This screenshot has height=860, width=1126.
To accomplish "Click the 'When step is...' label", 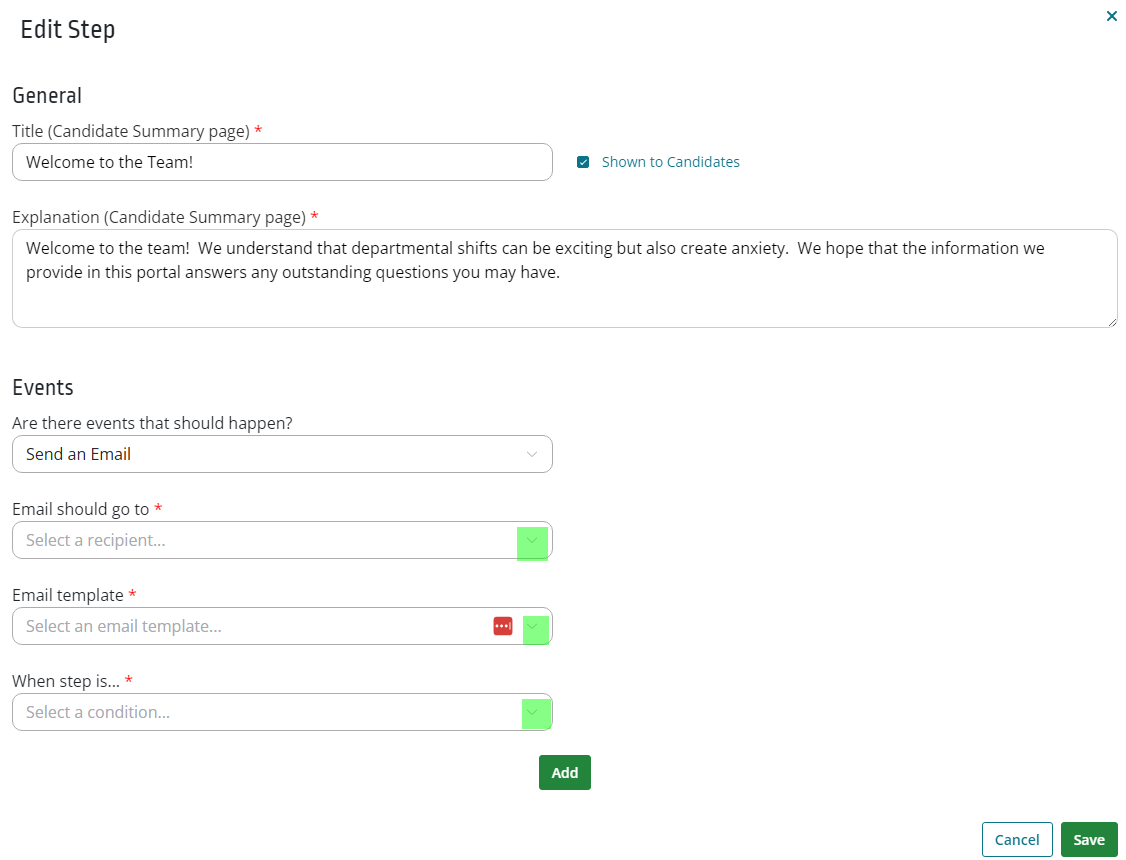I will (66, 681).
